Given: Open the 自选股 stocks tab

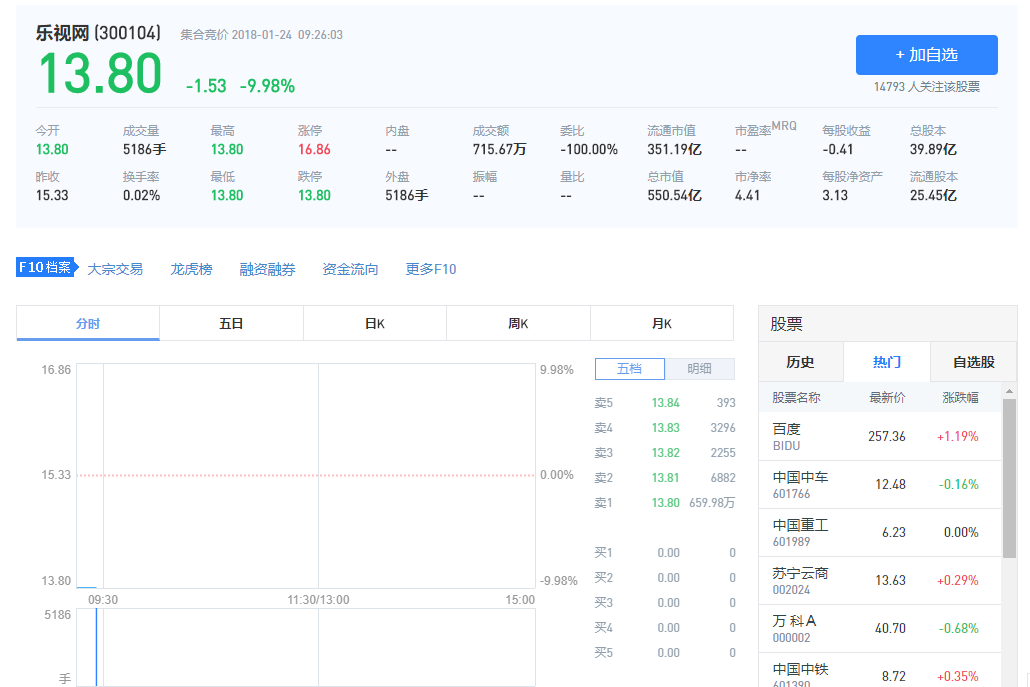Looking at the screenshot, I should point(974,362).
